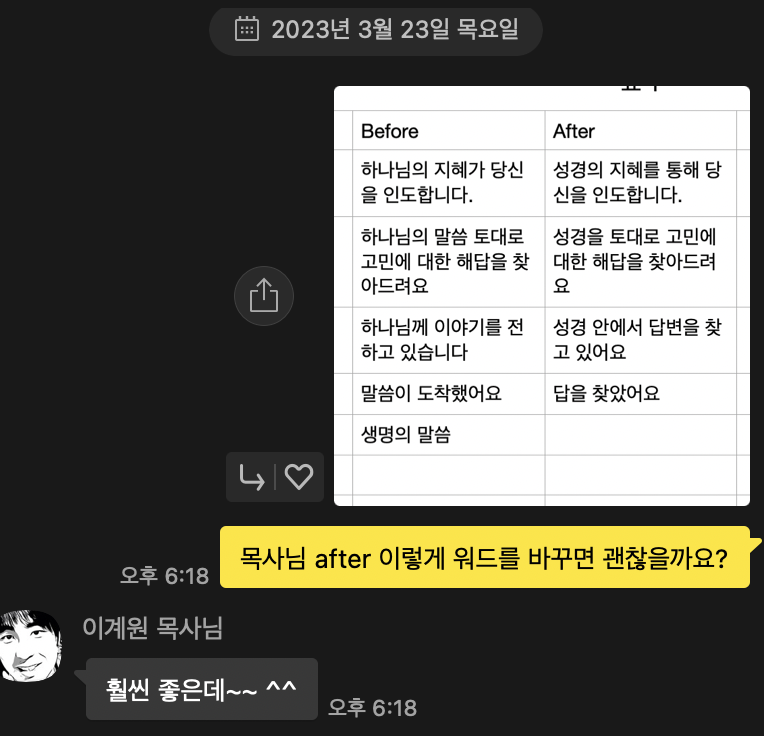Click the cell 말씀이 도착했어요 in the image
This screenshot has width=764, height=736.
(449, 394)
